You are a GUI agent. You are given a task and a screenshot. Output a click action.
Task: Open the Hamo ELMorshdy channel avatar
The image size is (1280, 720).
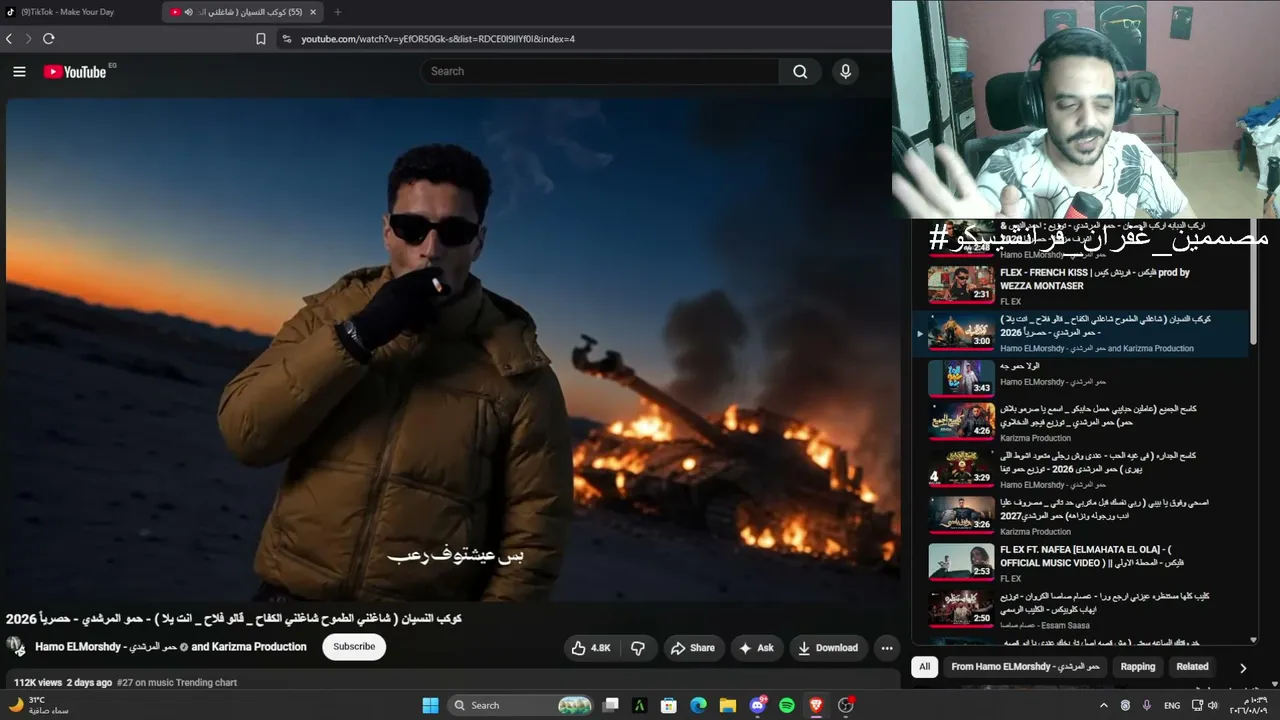(x=16, y=647)
